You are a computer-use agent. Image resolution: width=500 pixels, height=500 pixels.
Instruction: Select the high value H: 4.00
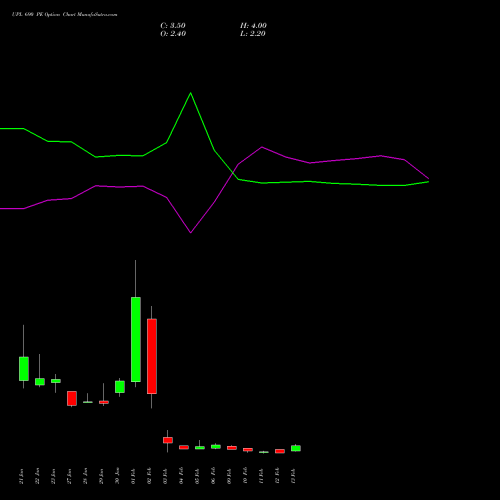tap(253, 26)
